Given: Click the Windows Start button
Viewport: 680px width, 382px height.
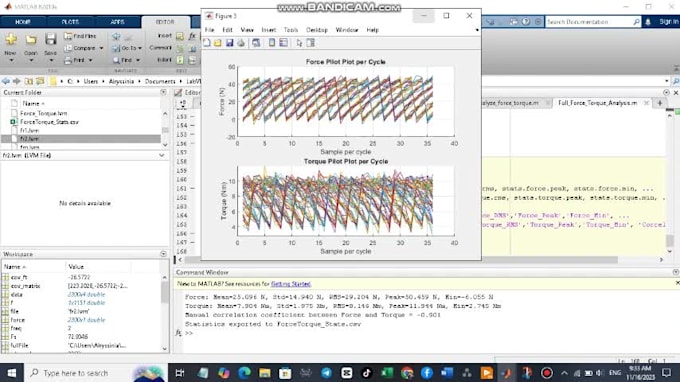Looking at the screenshot, I should tap(12, 373).
